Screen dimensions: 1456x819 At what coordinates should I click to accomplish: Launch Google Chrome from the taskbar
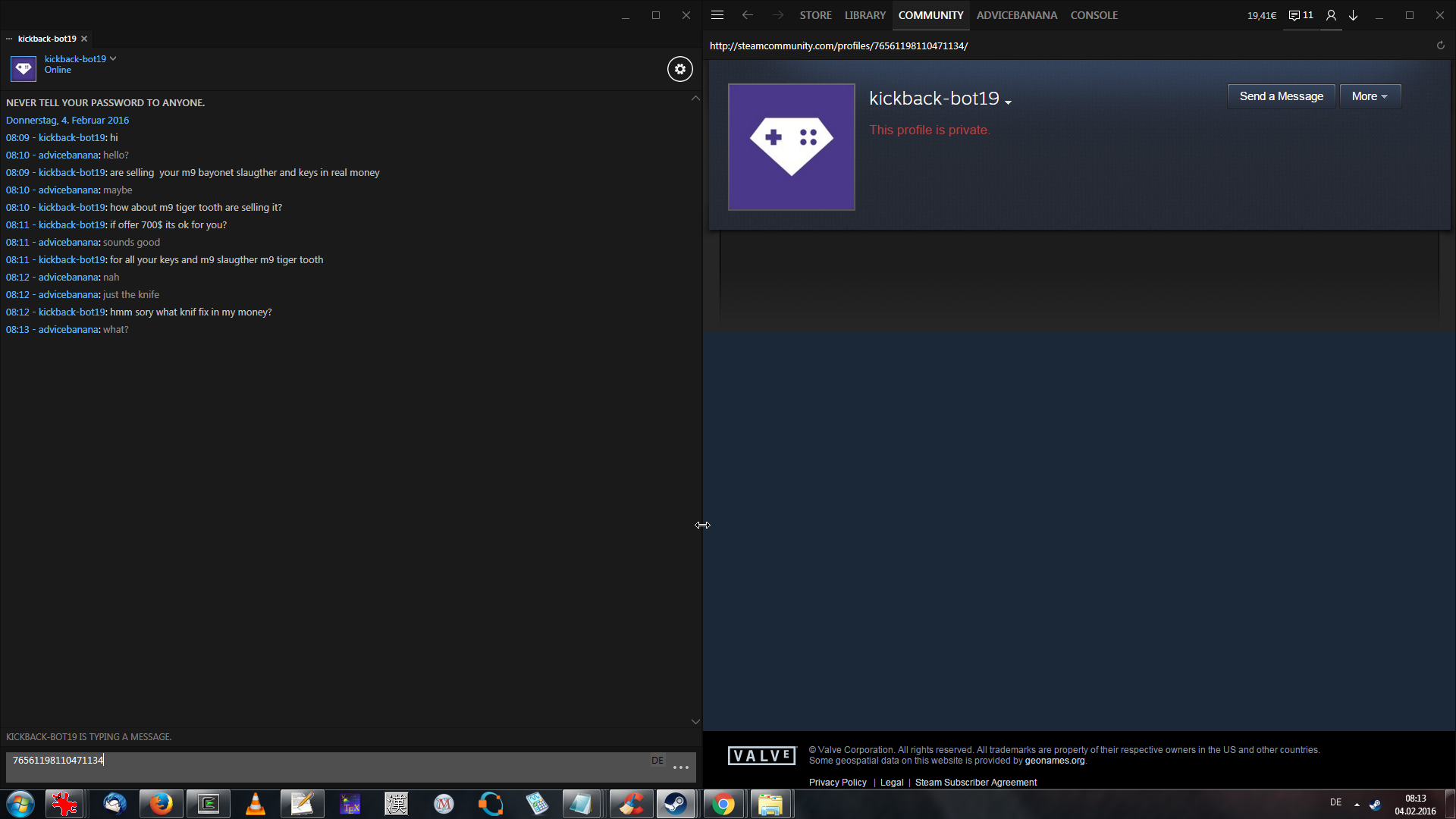coord(723,804)
